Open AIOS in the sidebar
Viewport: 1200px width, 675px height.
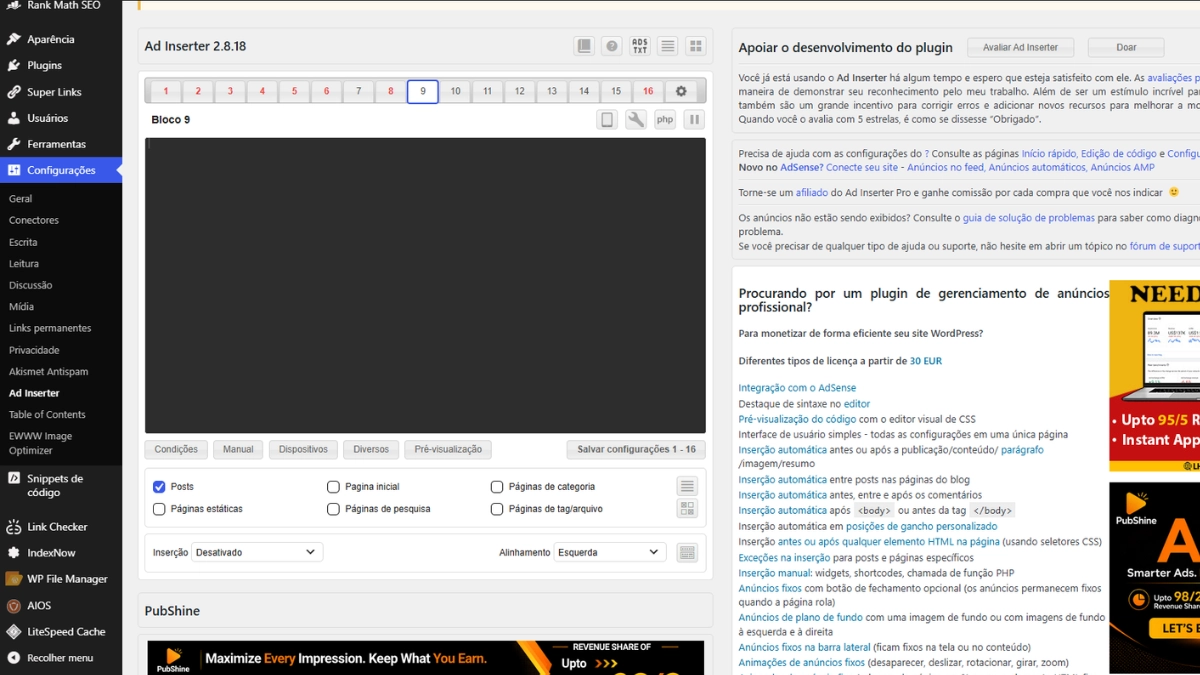(39, 606)
